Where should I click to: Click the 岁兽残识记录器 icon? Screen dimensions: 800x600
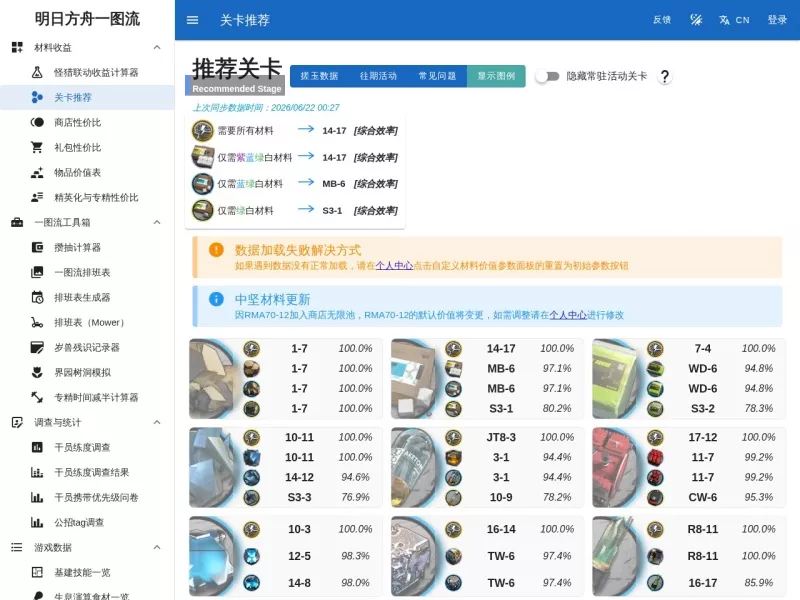coord(37,347)
